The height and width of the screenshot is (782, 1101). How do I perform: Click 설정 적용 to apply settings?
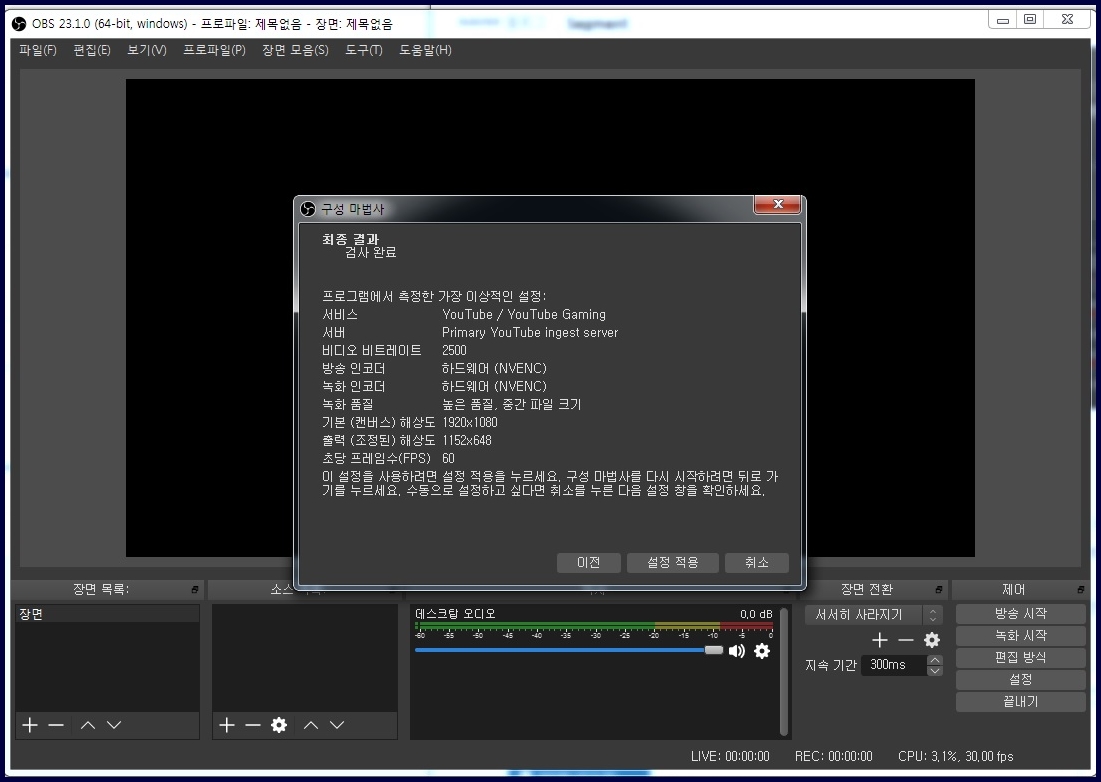tap(673, 563)
